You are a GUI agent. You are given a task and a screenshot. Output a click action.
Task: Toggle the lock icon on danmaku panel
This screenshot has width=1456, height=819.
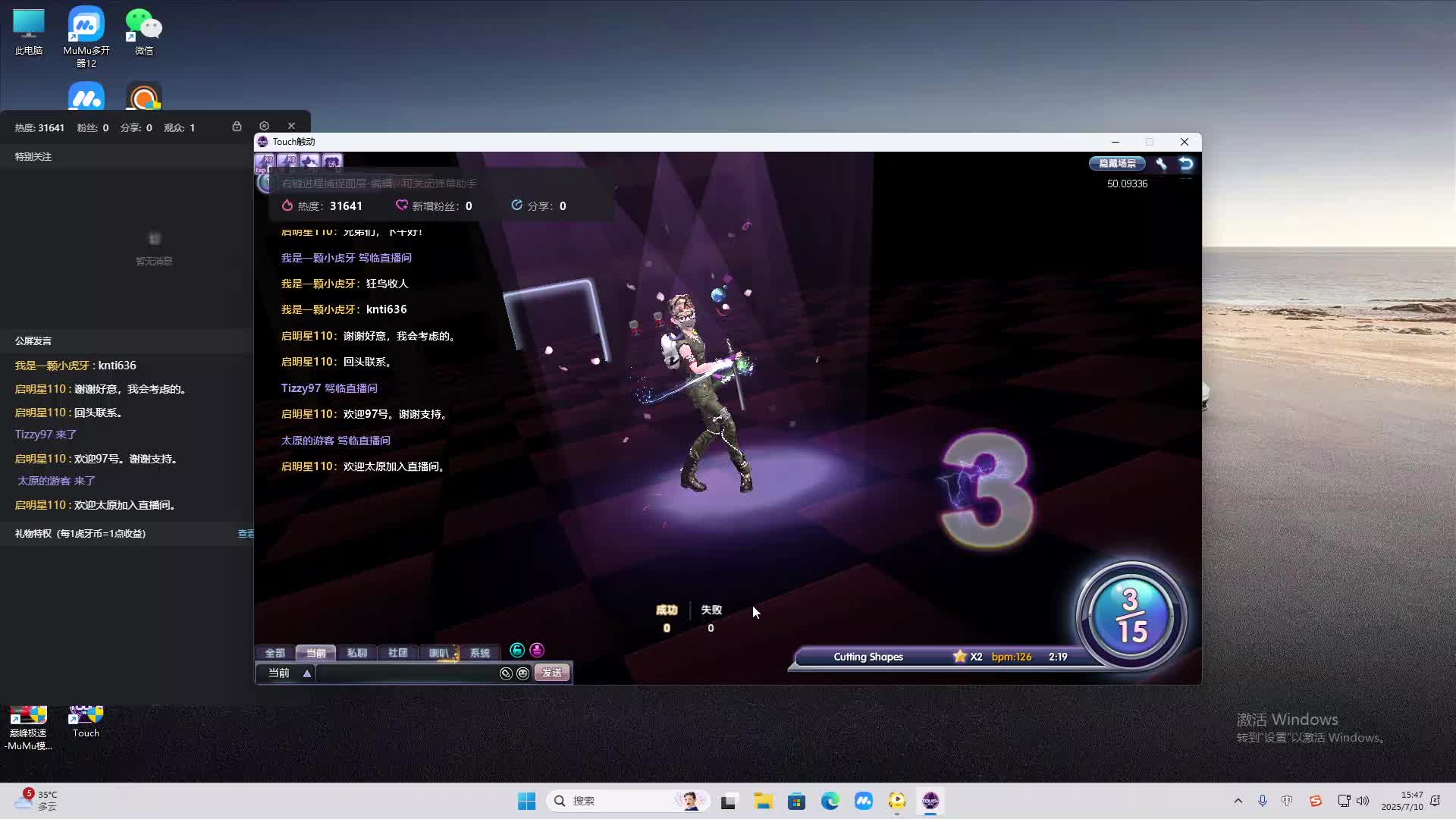237,126
